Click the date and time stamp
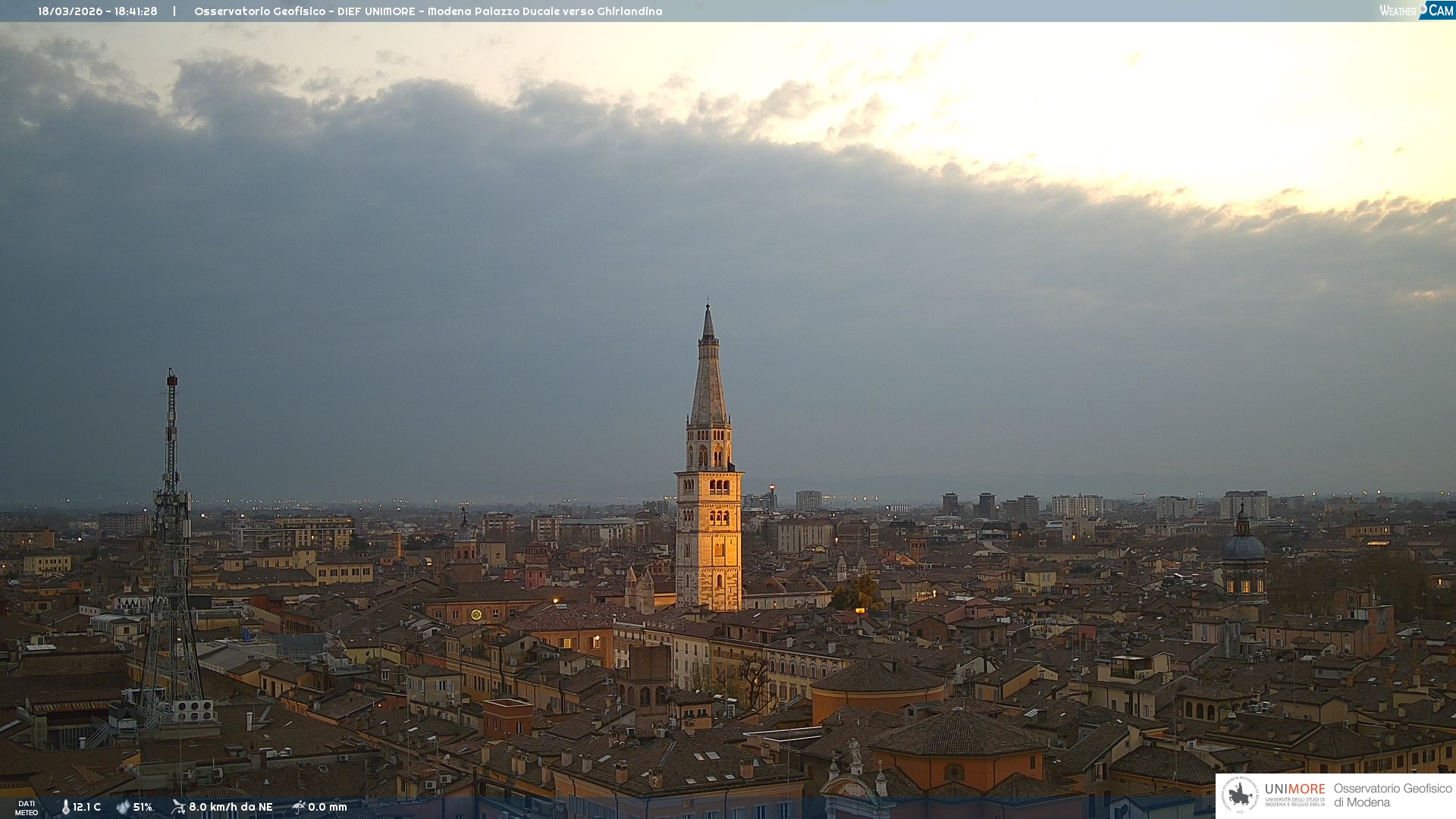1456x819 pixels. point(98,11)
